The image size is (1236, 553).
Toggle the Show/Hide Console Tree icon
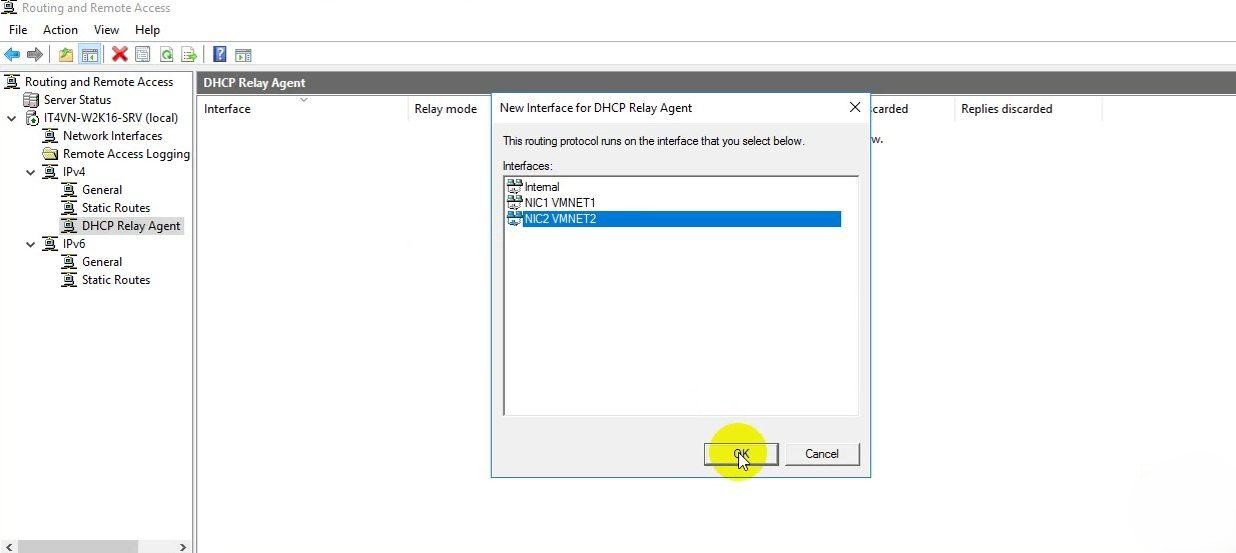[90, 54]
